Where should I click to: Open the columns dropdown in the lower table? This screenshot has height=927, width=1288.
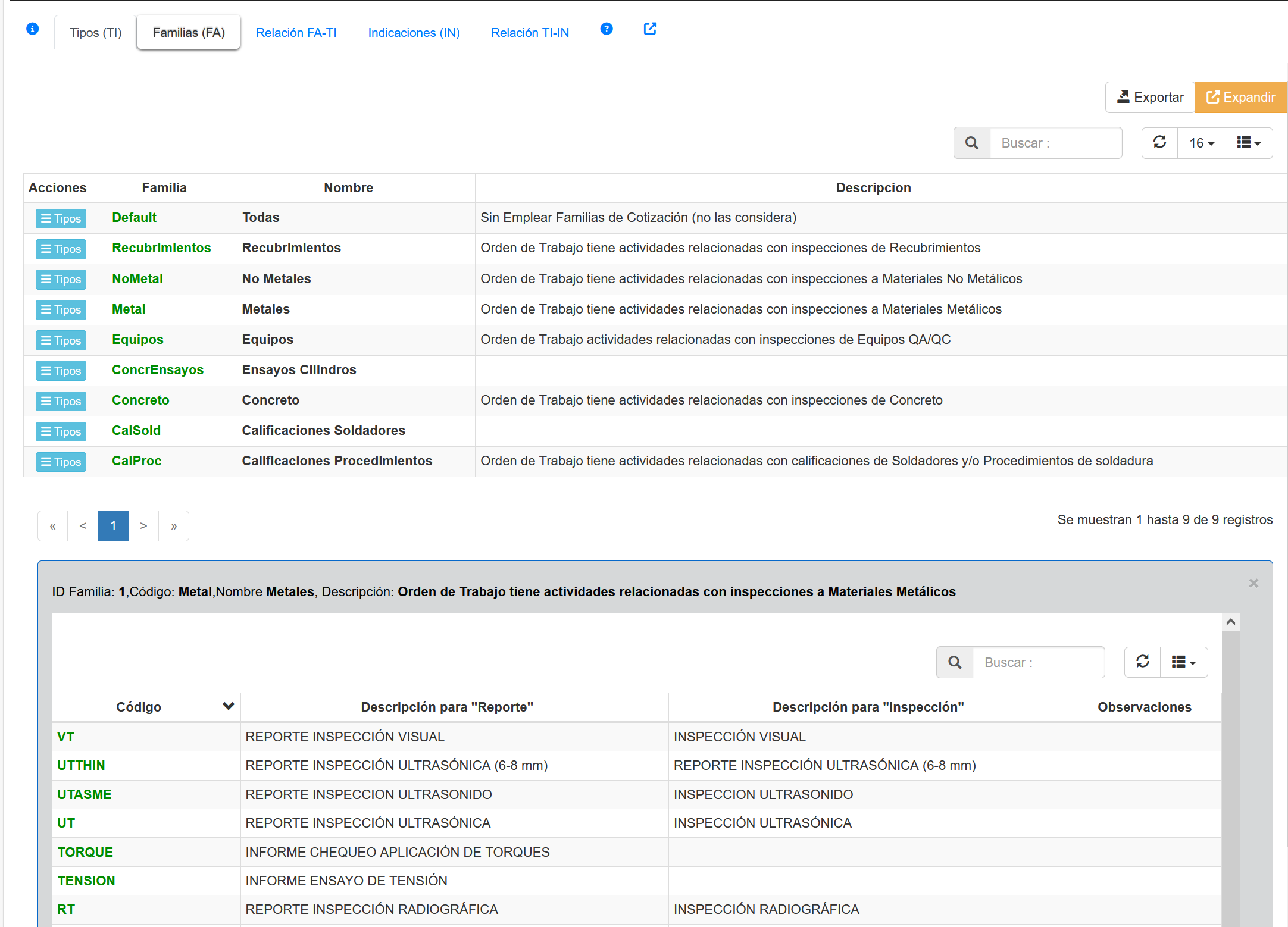coord(1183,662)
